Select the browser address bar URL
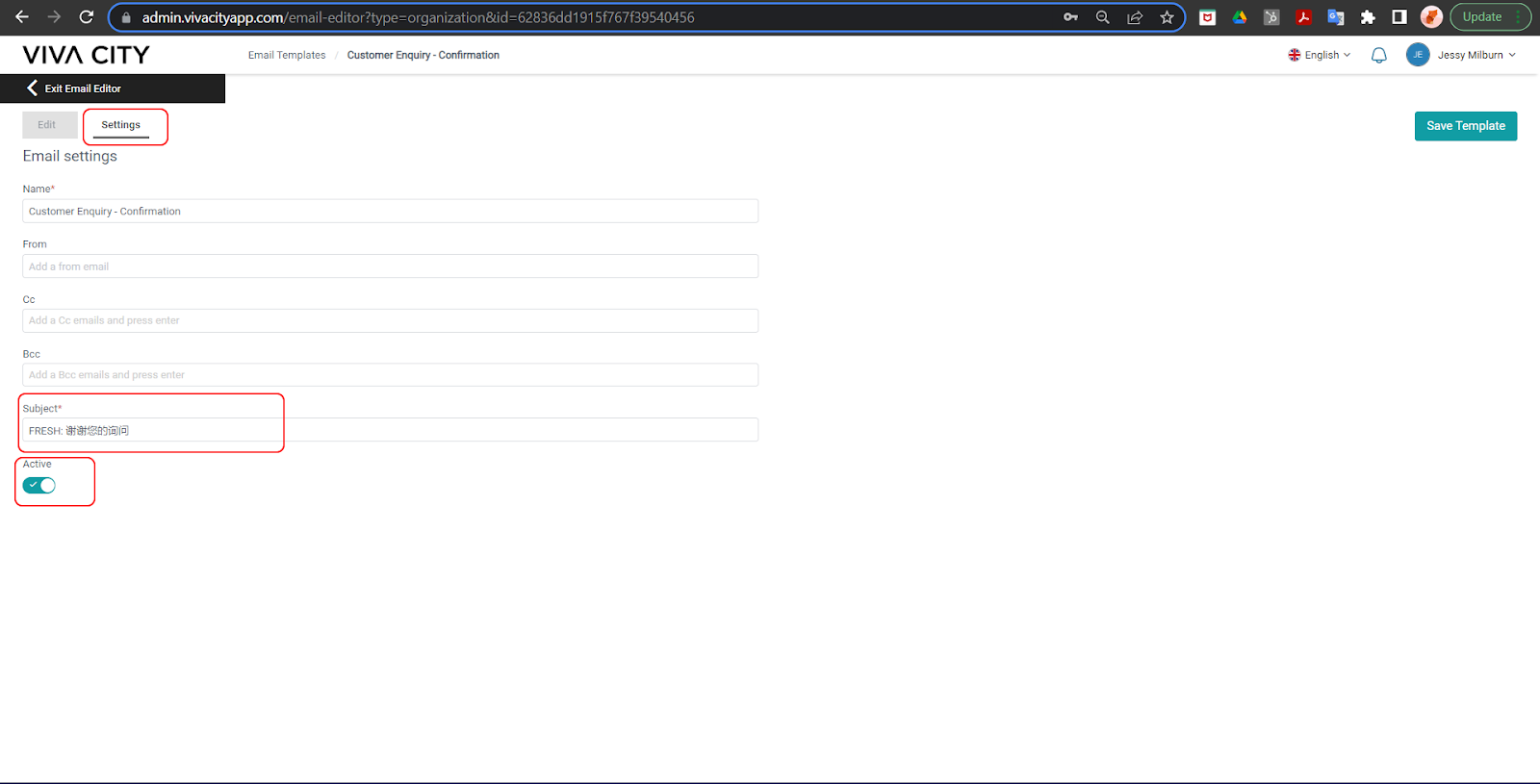Image resolution: width=1540 pixels, height=784 pixels. point(419,17)
